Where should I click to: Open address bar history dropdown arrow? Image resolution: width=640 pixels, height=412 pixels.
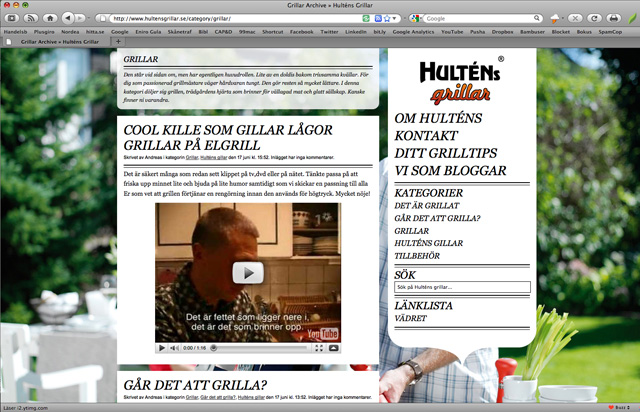[394, 19]
